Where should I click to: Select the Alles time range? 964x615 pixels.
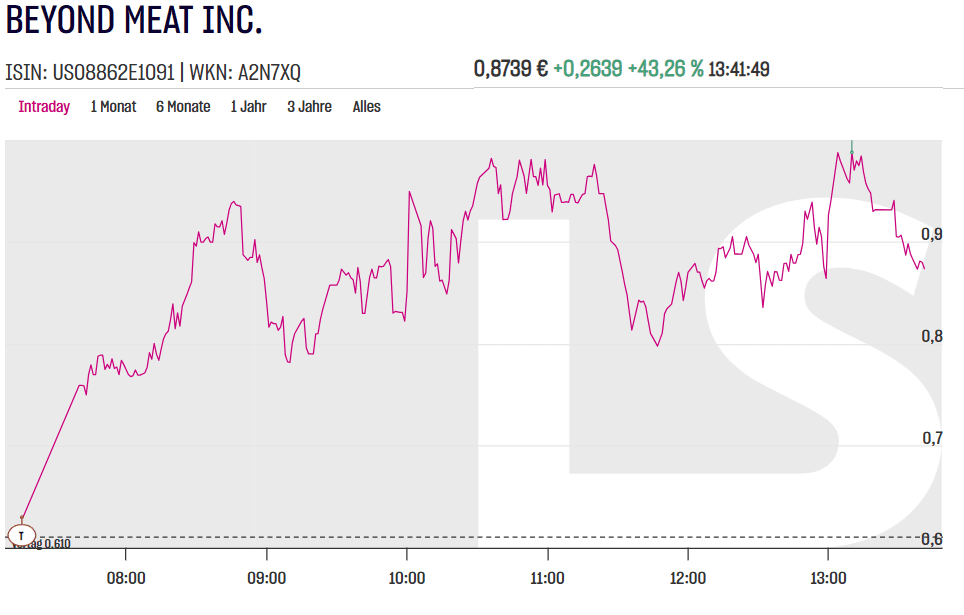[x=366, y=107]
